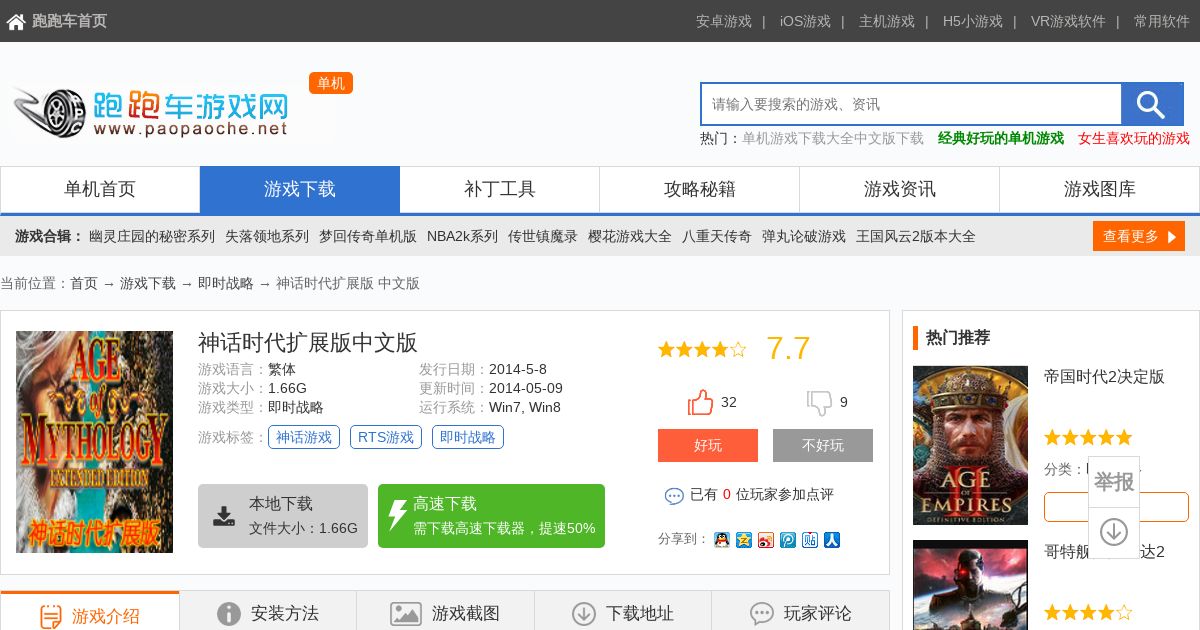Click 安卓游戏 top link

click(724, 21)
